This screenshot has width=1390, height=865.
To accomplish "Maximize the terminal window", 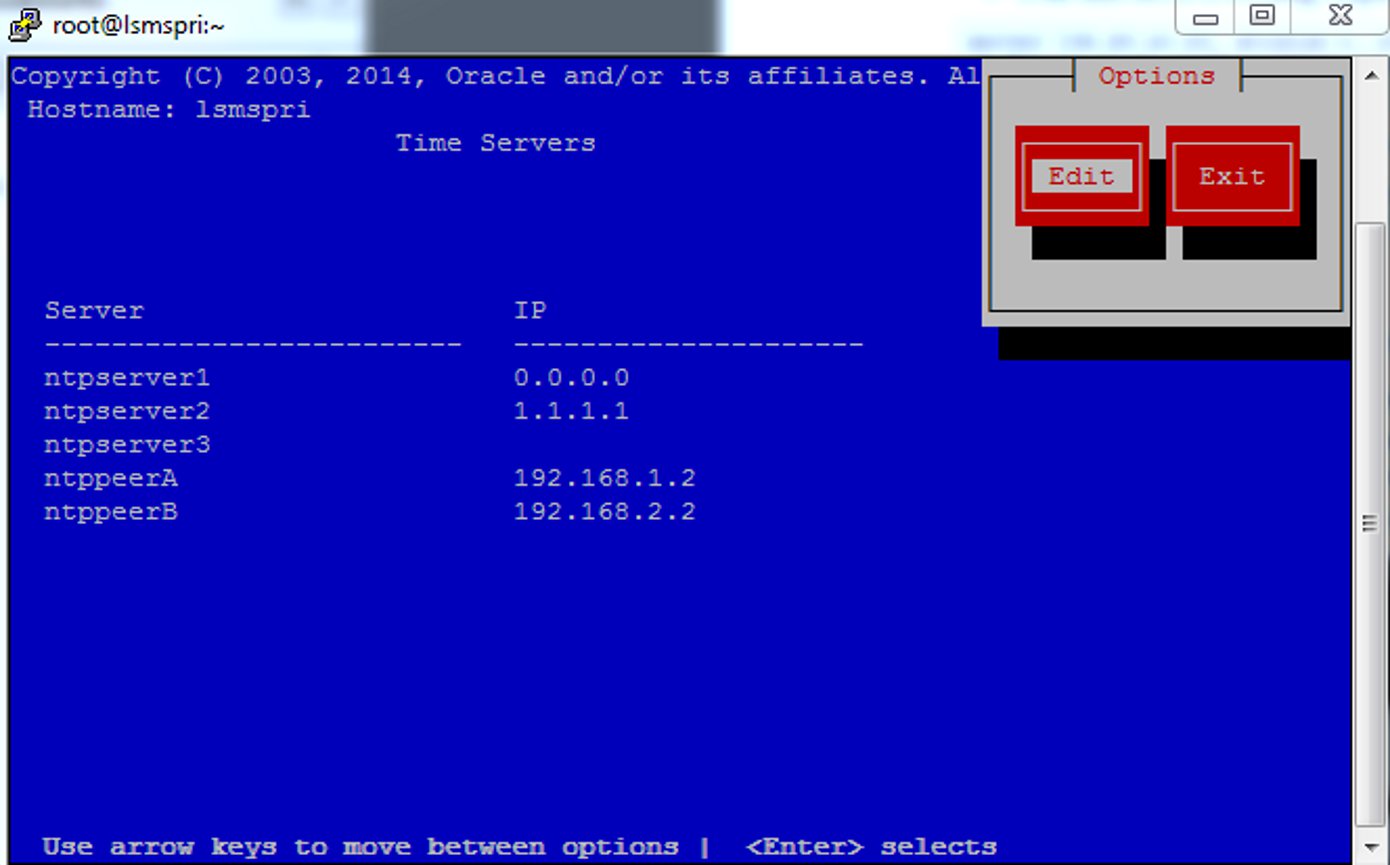I will (x=1262, y=16).
